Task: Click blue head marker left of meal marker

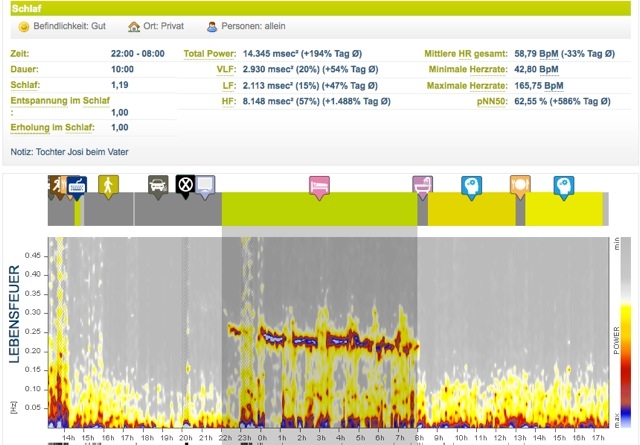Action: point(470,185)
